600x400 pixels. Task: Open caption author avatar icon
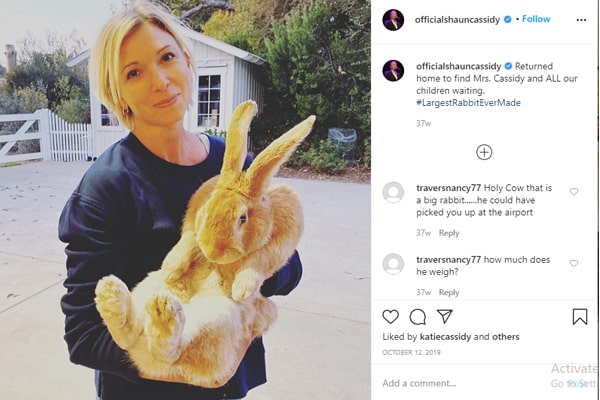[393, 70]
